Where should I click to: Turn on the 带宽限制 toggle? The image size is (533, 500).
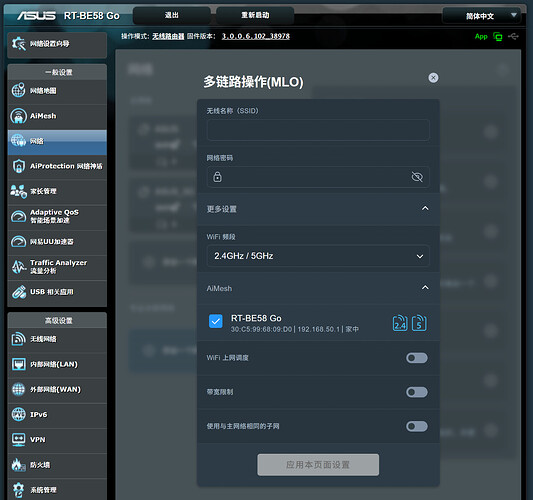(x=417, y=392)
